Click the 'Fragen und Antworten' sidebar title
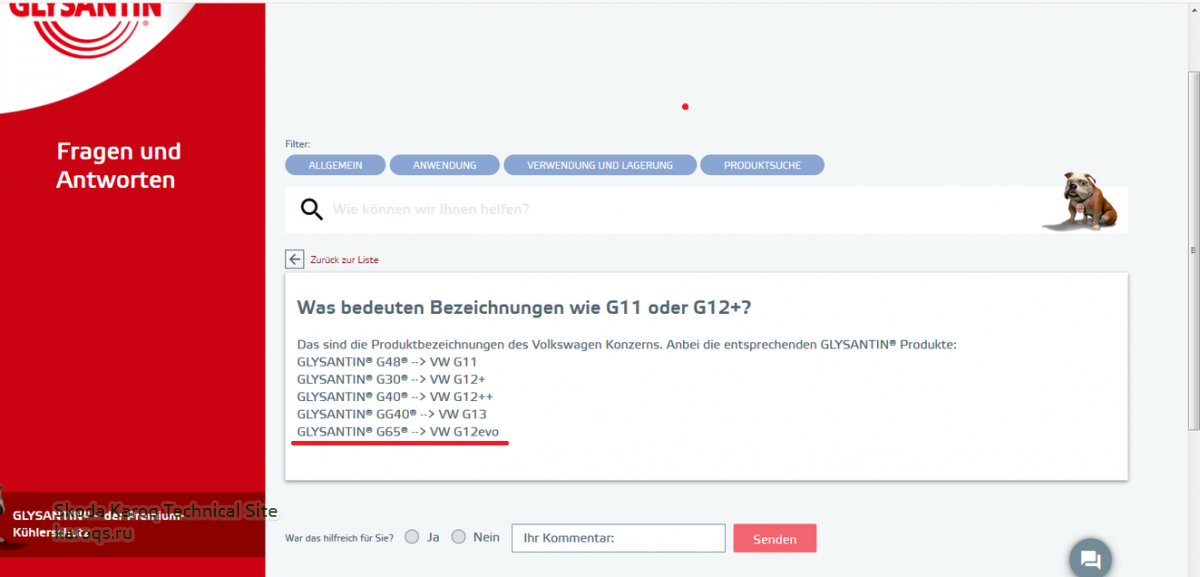Viewport: 1200px width, 577px height. [x=118, y=166]
